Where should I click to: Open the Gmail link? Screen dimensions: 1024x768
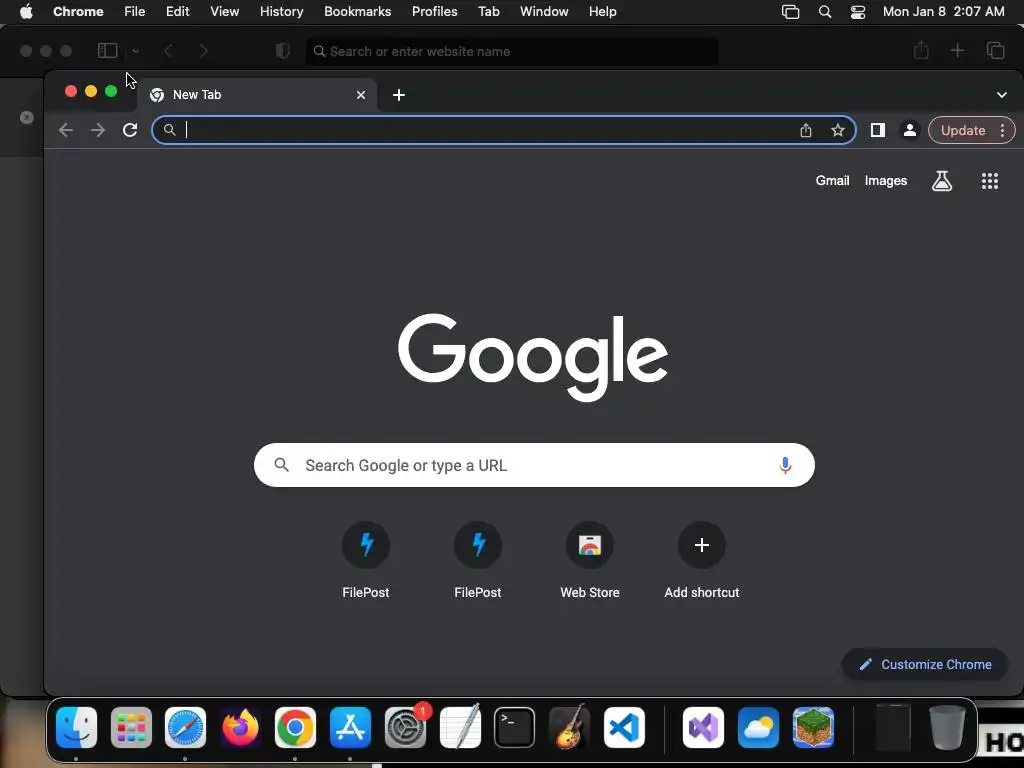click(833, 181)
